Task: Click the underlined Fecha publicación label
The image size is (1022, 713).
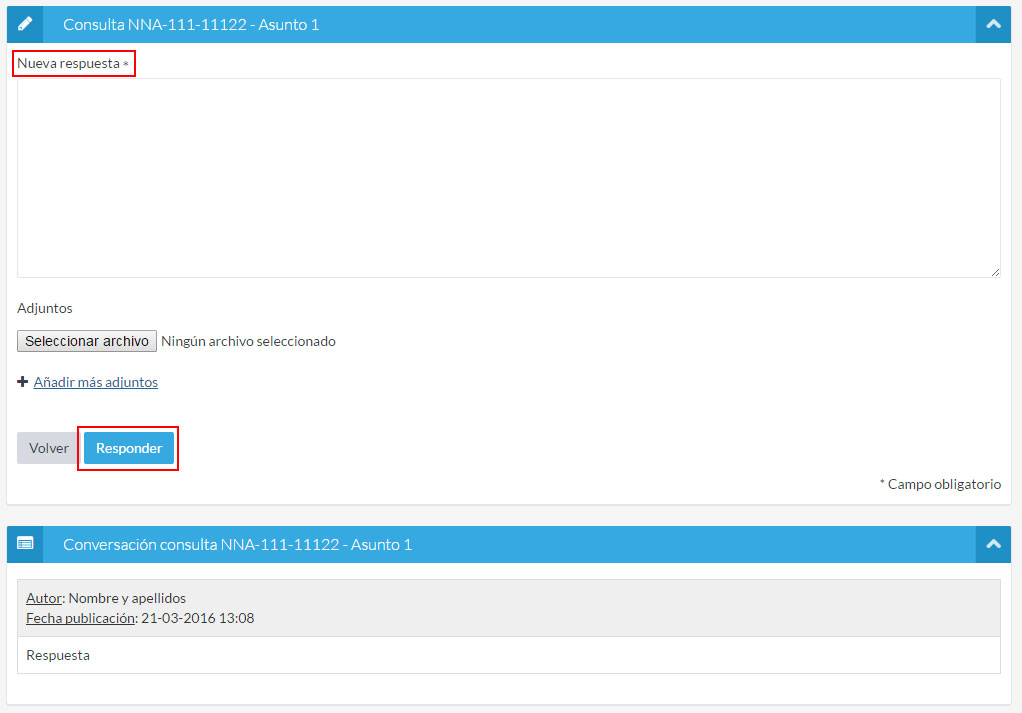Action: pos(80,618)
